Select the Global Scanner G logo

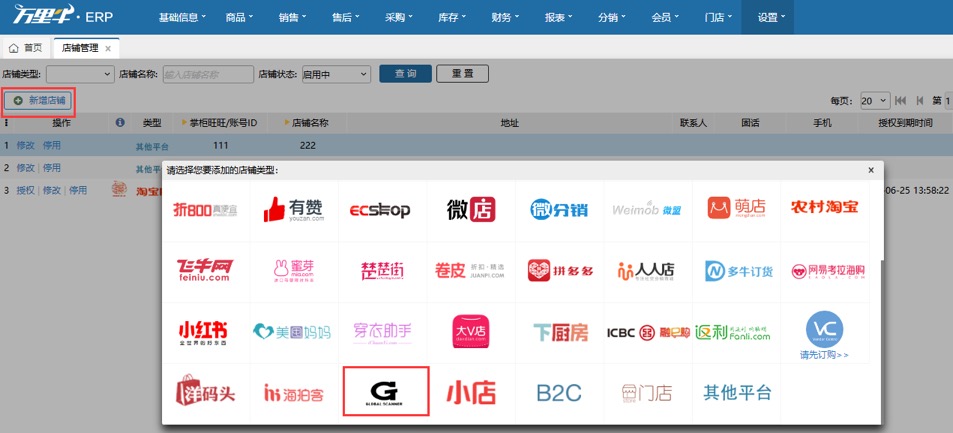pyautogui.click(x=386, y=391)
